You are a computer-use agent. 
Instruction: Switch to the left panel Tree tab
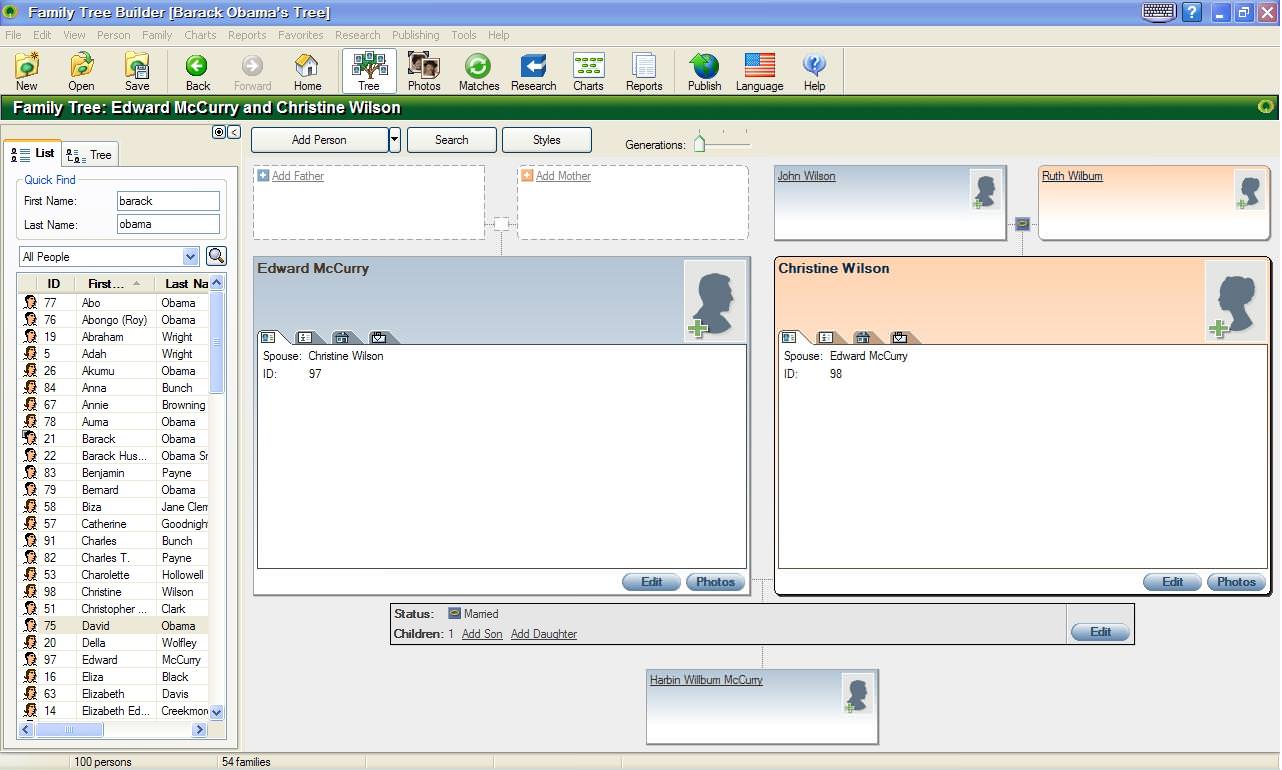pyautogui.click(x=90, y=154)
